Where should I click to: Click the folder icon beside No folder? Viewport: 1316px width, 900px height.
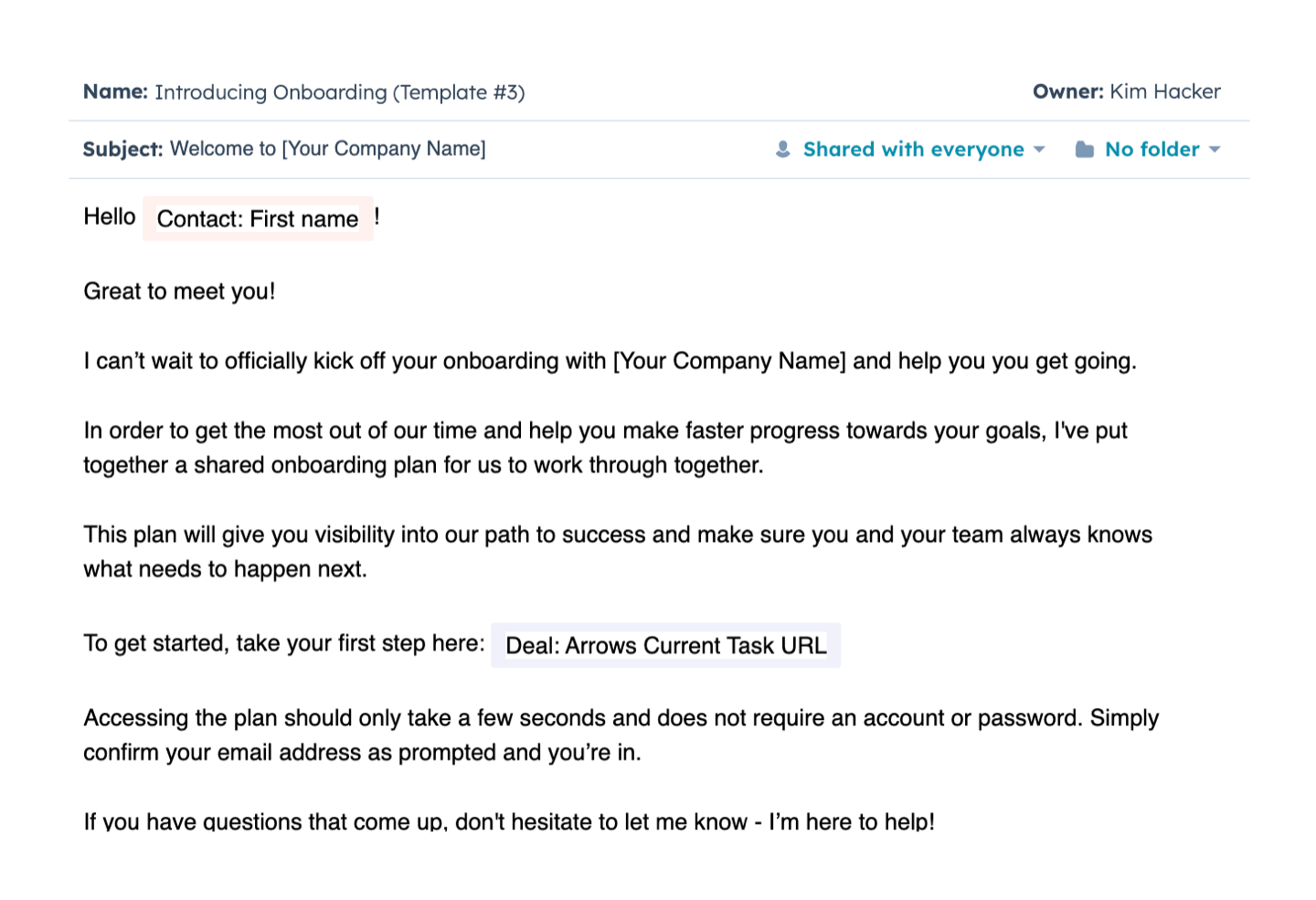(x=1085, y=149)
